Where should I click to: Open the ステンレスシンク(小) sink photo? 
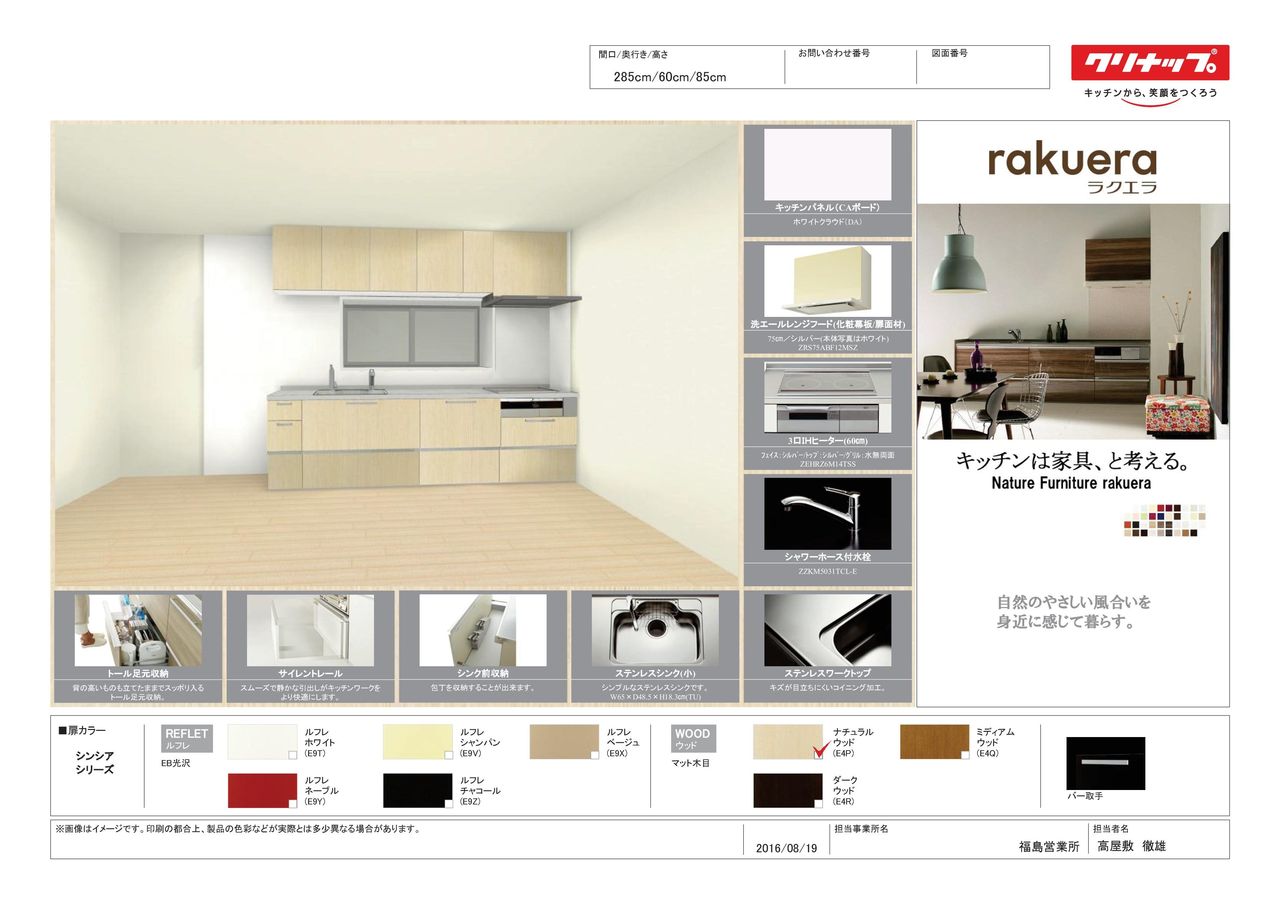point(655,630)
